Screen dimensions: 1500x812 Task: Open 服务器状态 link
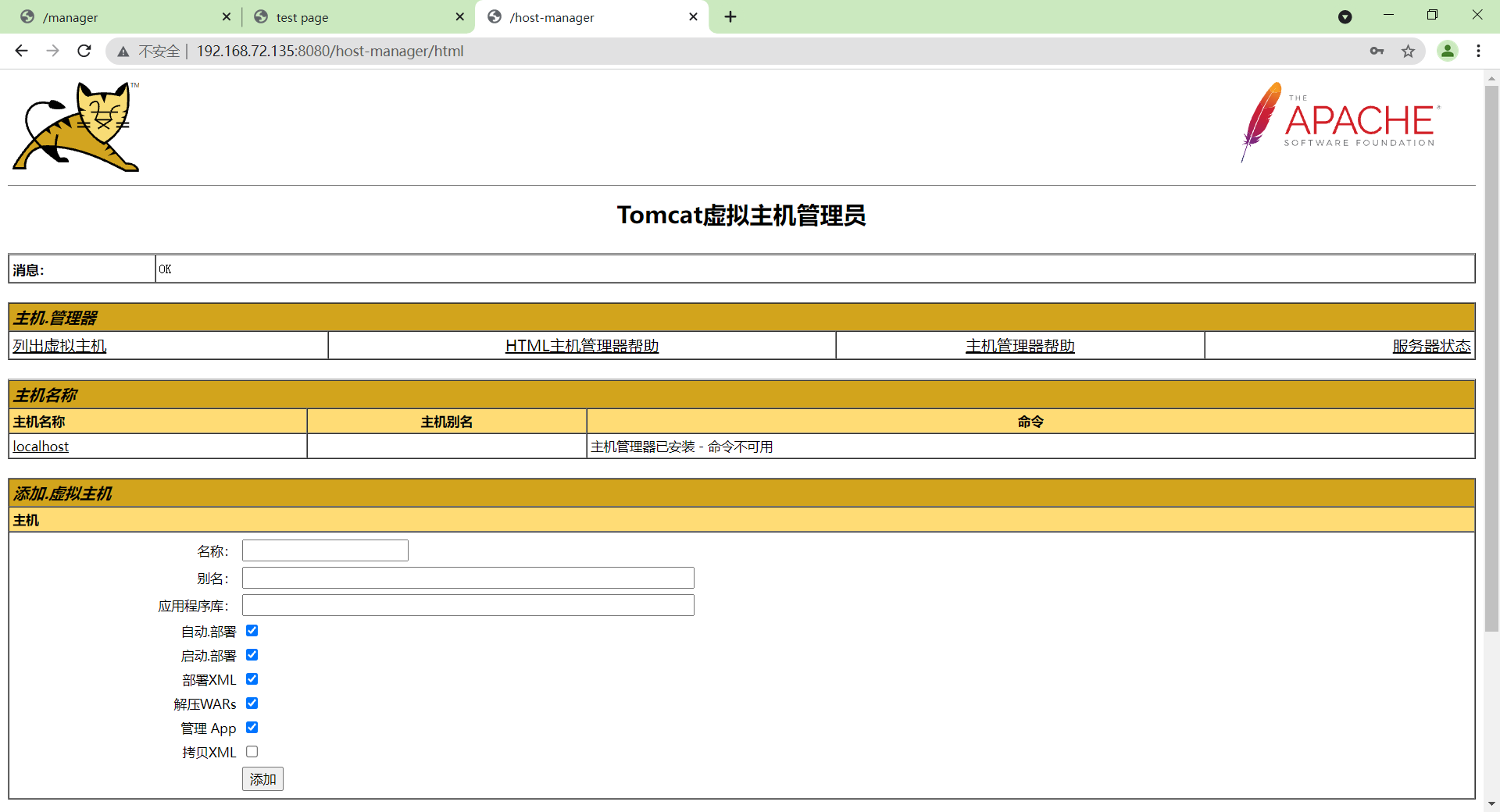(1431, 346)
